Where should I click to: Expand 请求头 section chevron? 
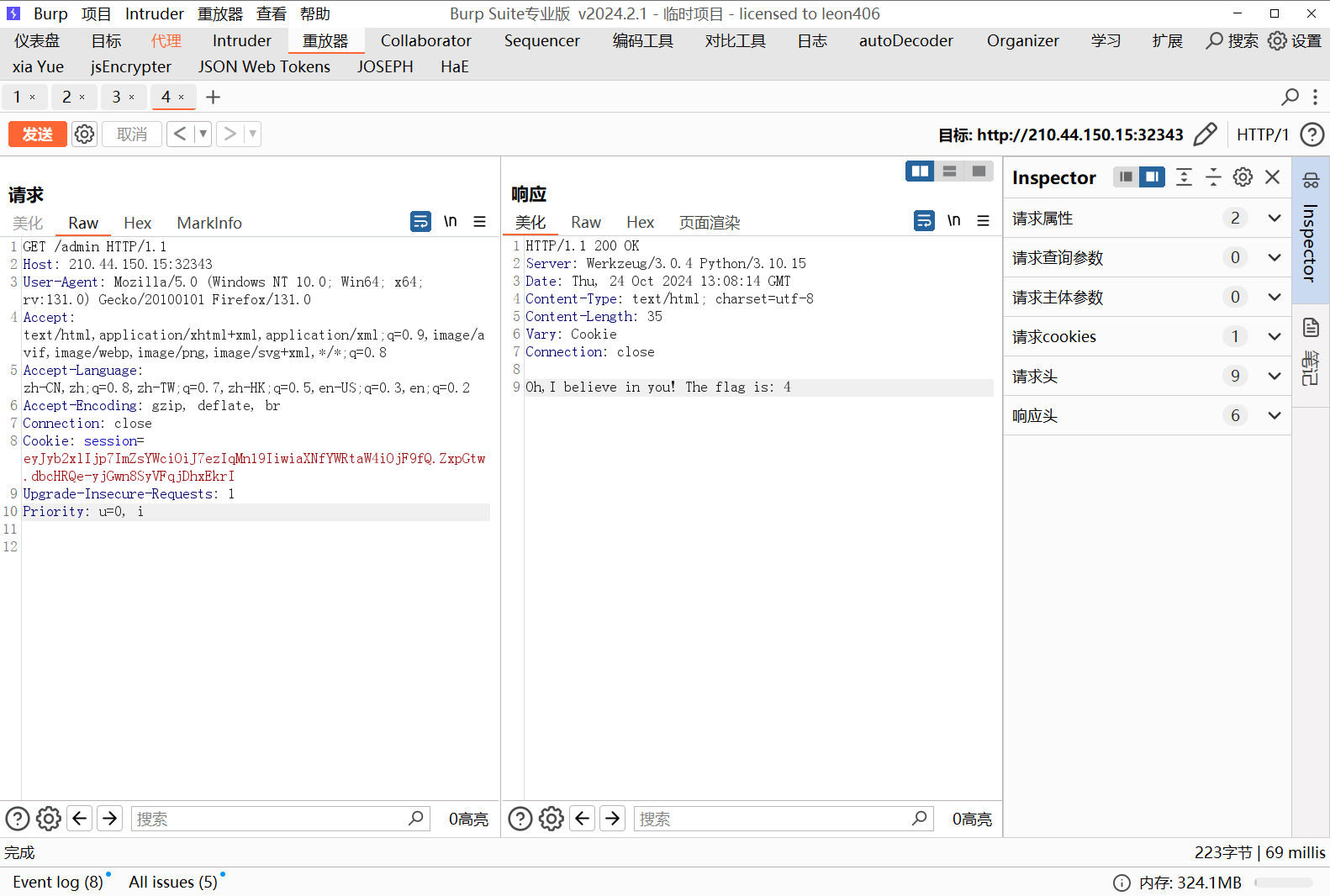pos(1275,377)
